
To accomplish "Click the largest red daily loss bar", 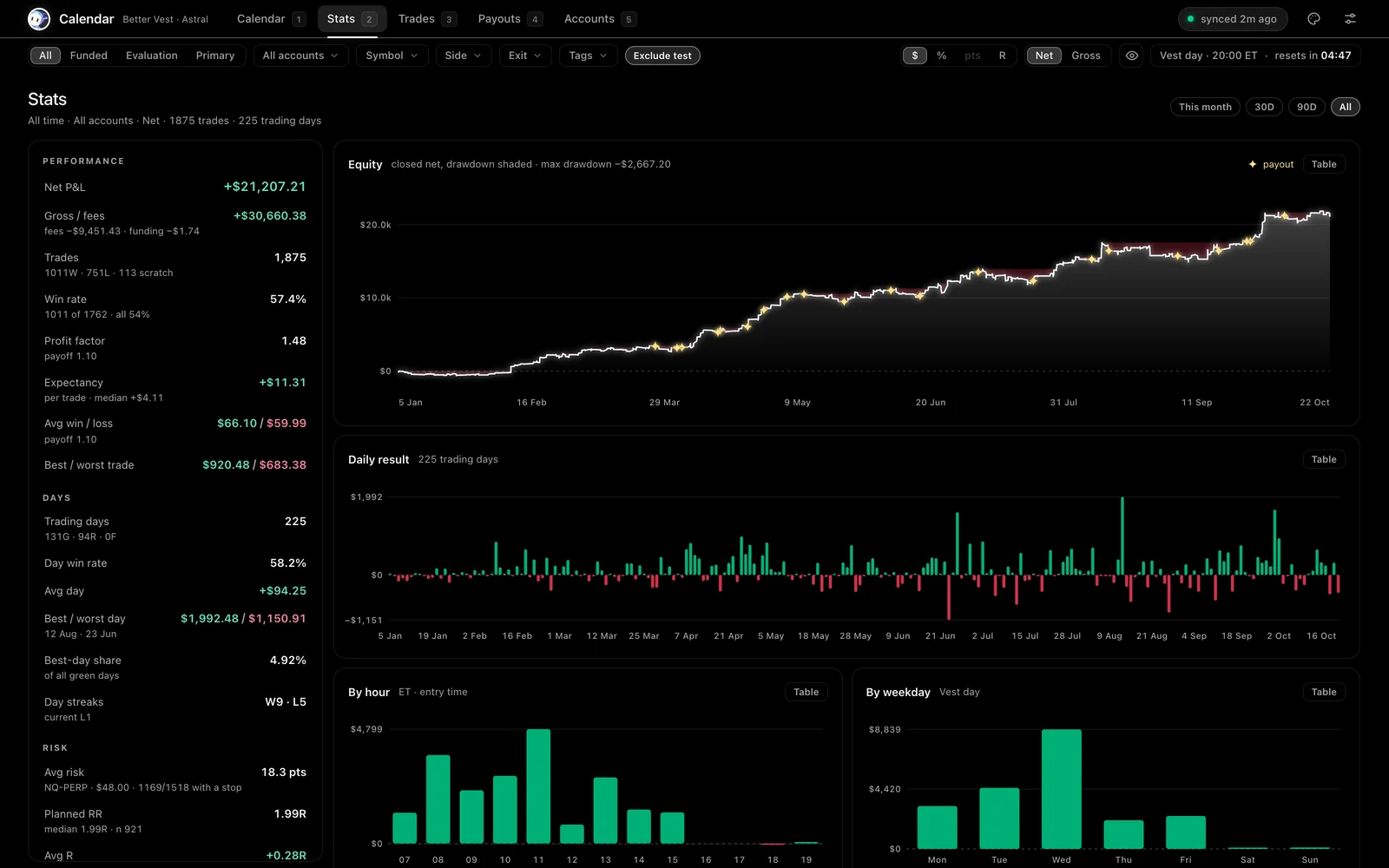I will (x=949, y=597).
